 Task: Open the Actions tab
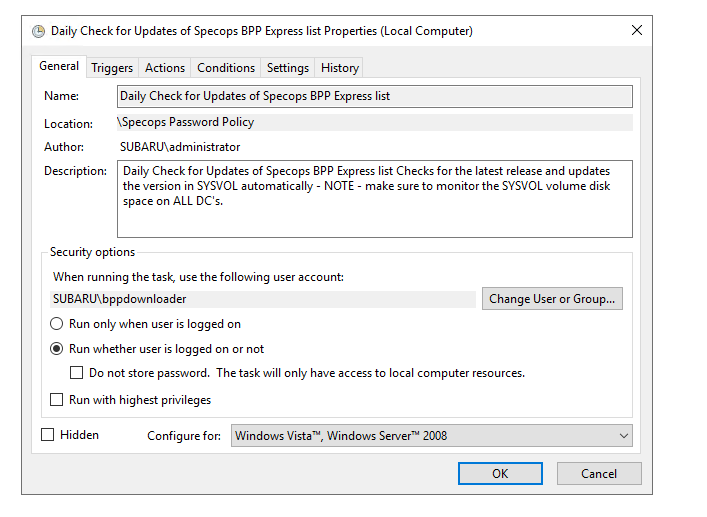coord(165,68)
